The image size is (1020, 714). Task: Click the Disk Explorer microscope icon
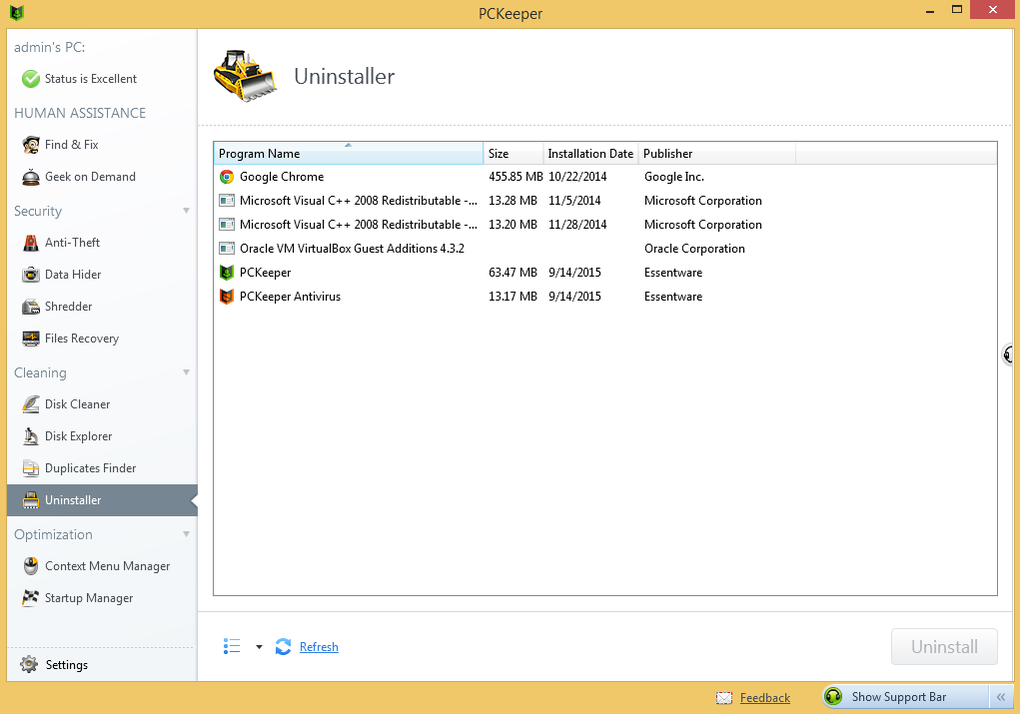pyautogui.click(x=31, y=436)
